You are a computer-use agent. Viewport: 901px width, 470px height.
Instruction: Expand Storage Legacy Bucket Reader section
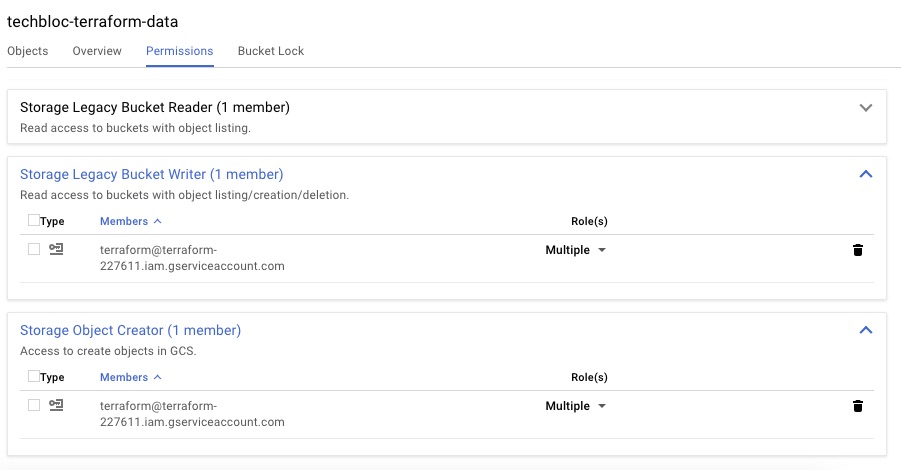coord(866,108)
